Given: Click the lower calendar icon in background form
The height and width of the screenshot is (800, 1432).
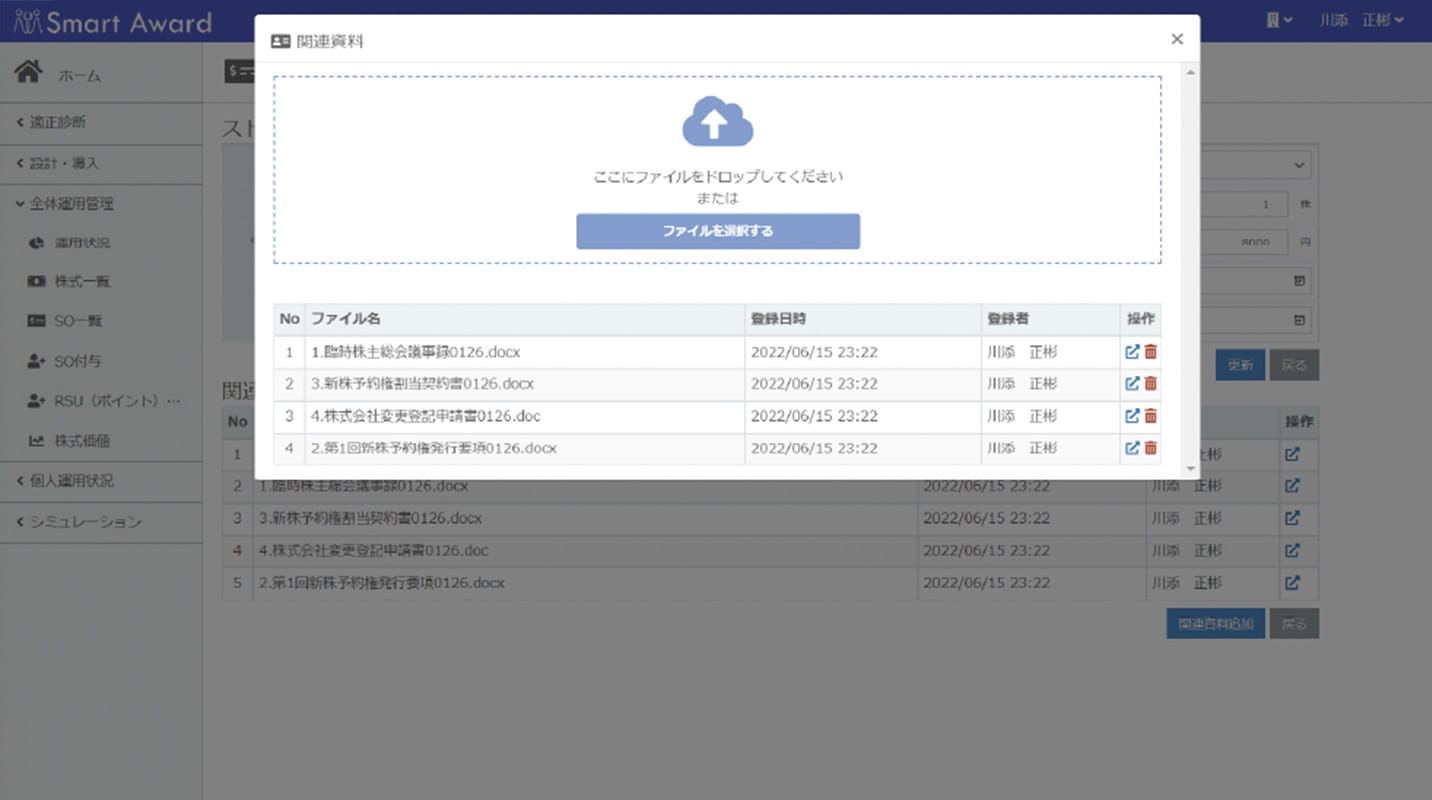Looking at the screenshot, I should click(x=1299, y=321).
